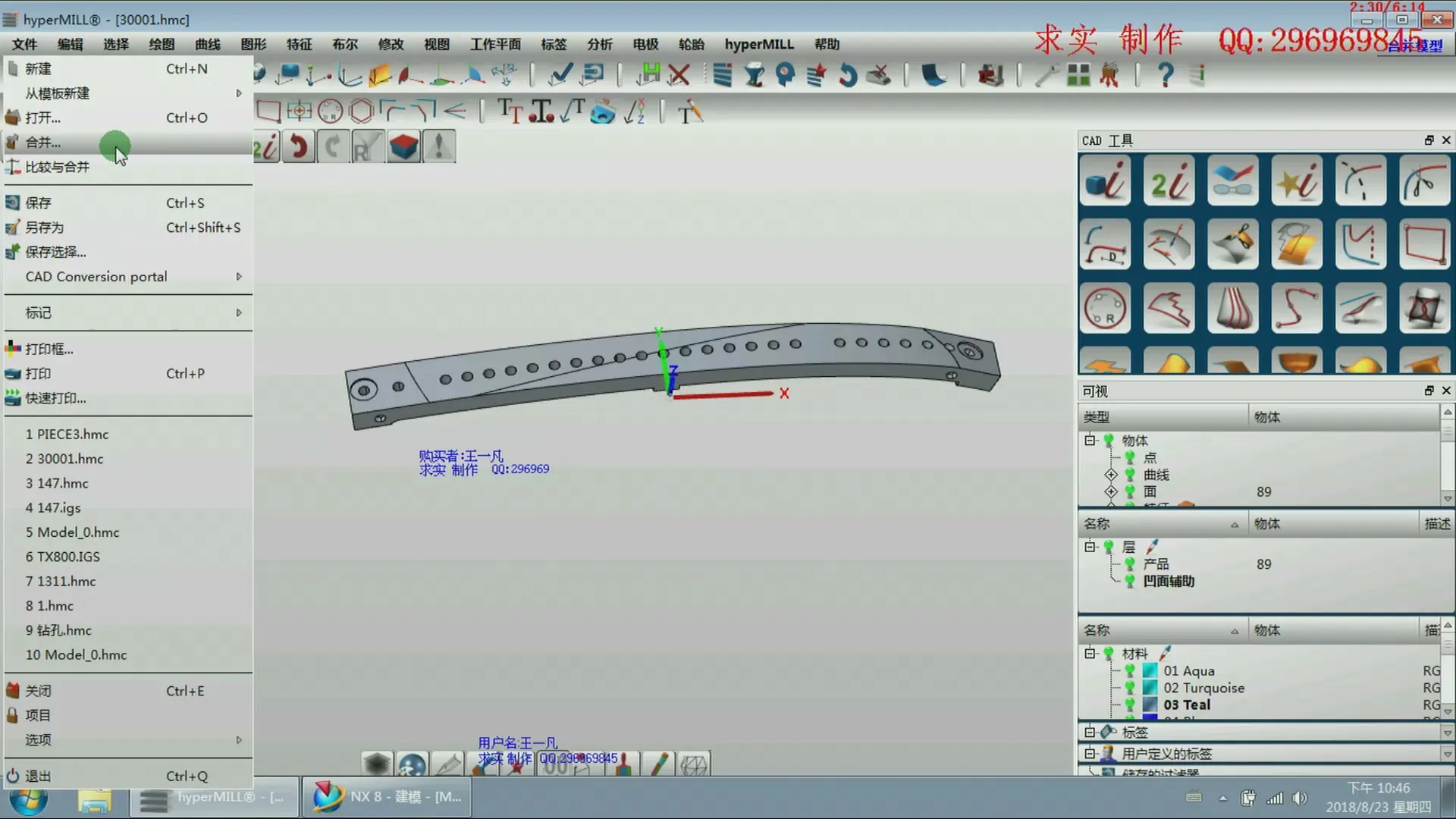The height and width of the screenshot is (819, 1456).
Task: Open the 标签 section dropdown arrow
Action: [x=1447, y=733]
